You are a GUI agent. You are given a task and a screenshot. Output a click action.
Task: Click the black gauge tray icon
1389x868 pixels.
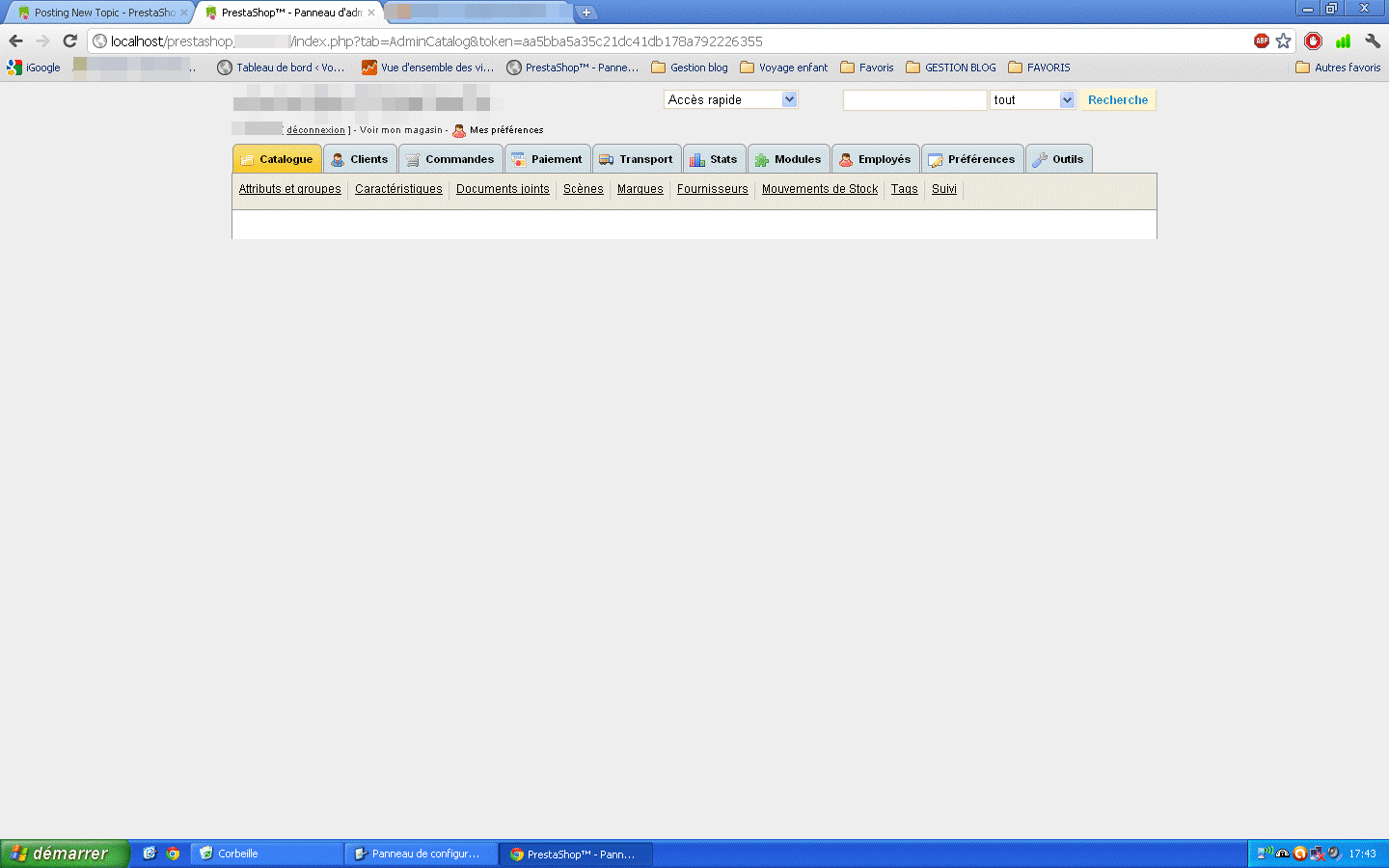(x=1282, y=854)
